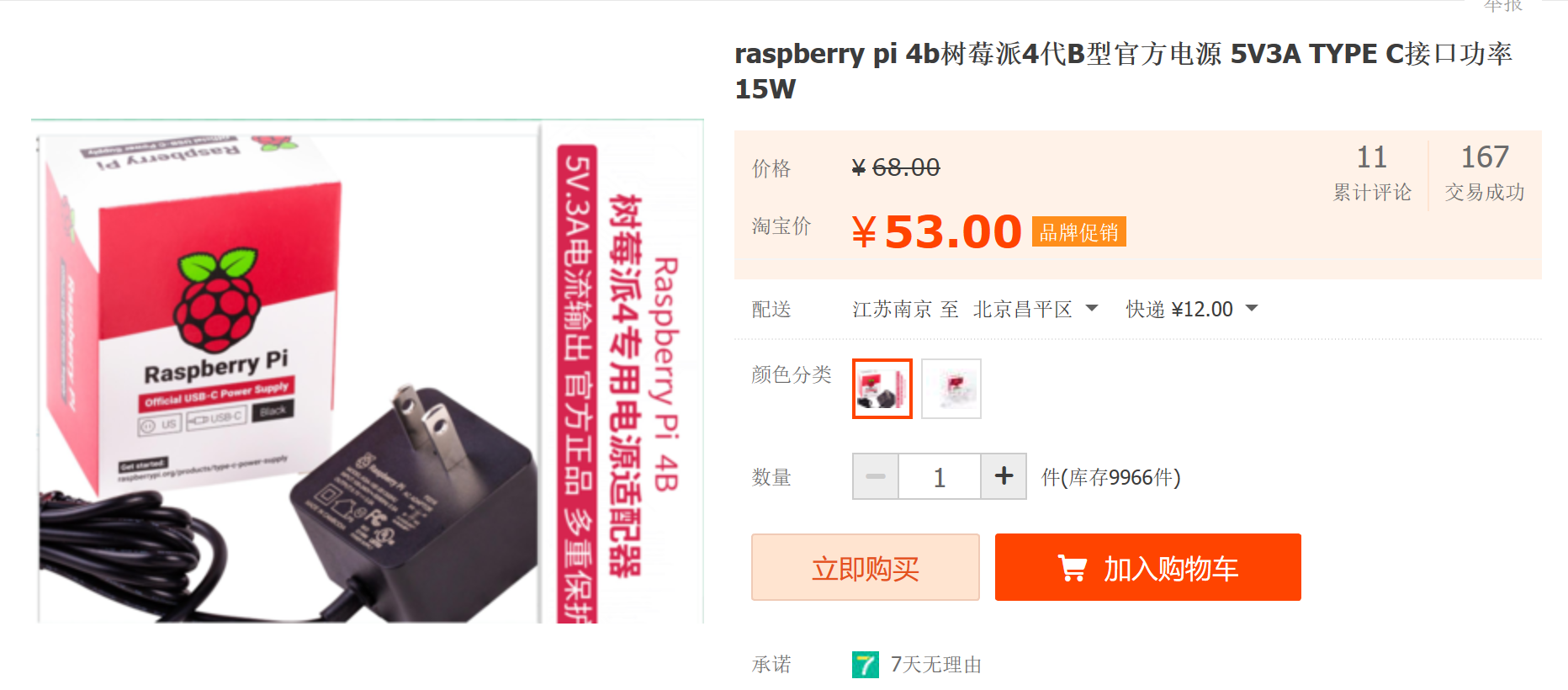Click the 7天无理由 return policy text
The image size is (1568, 690).
tap(936, 665)
